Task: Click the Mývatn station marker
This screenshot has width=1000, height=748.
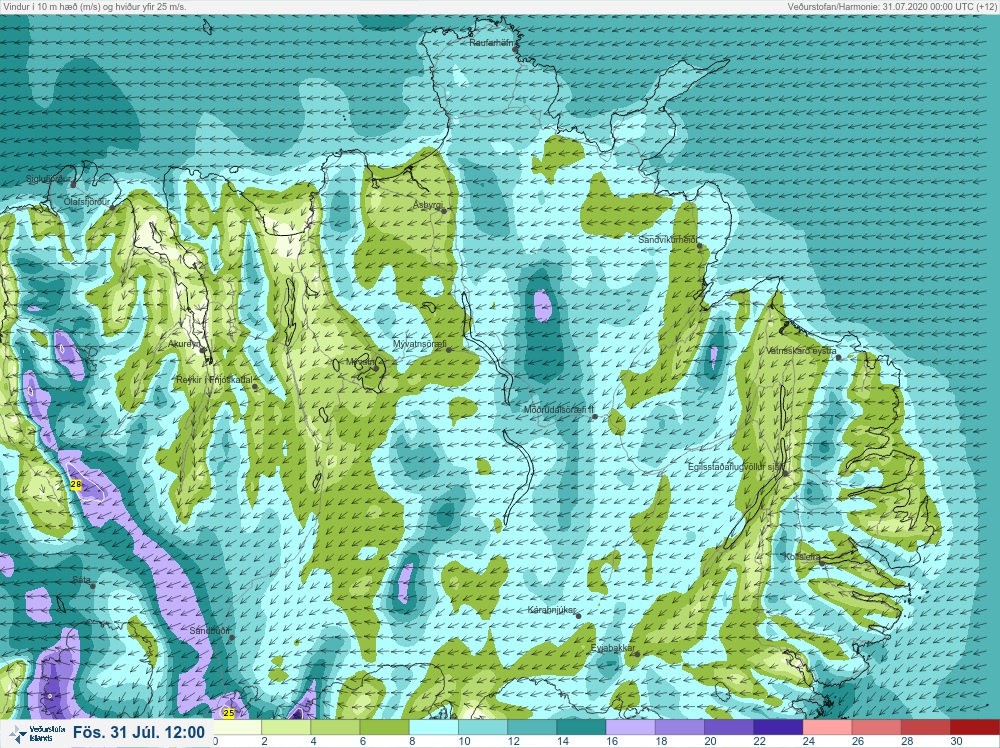Action: (376, 368)
